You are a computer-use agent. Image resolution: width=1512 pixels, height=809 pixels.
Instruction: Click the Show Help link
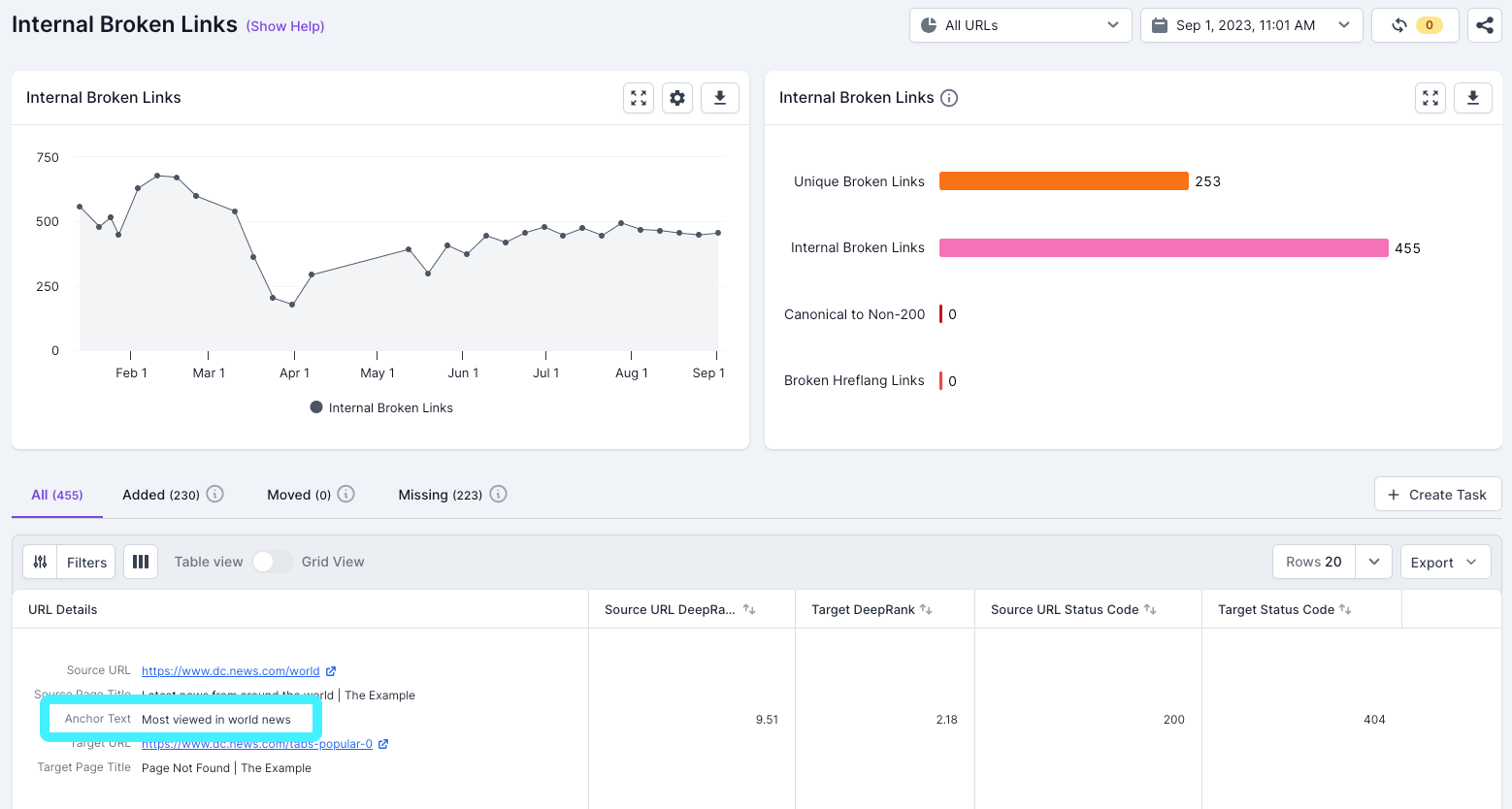point(285,26)
